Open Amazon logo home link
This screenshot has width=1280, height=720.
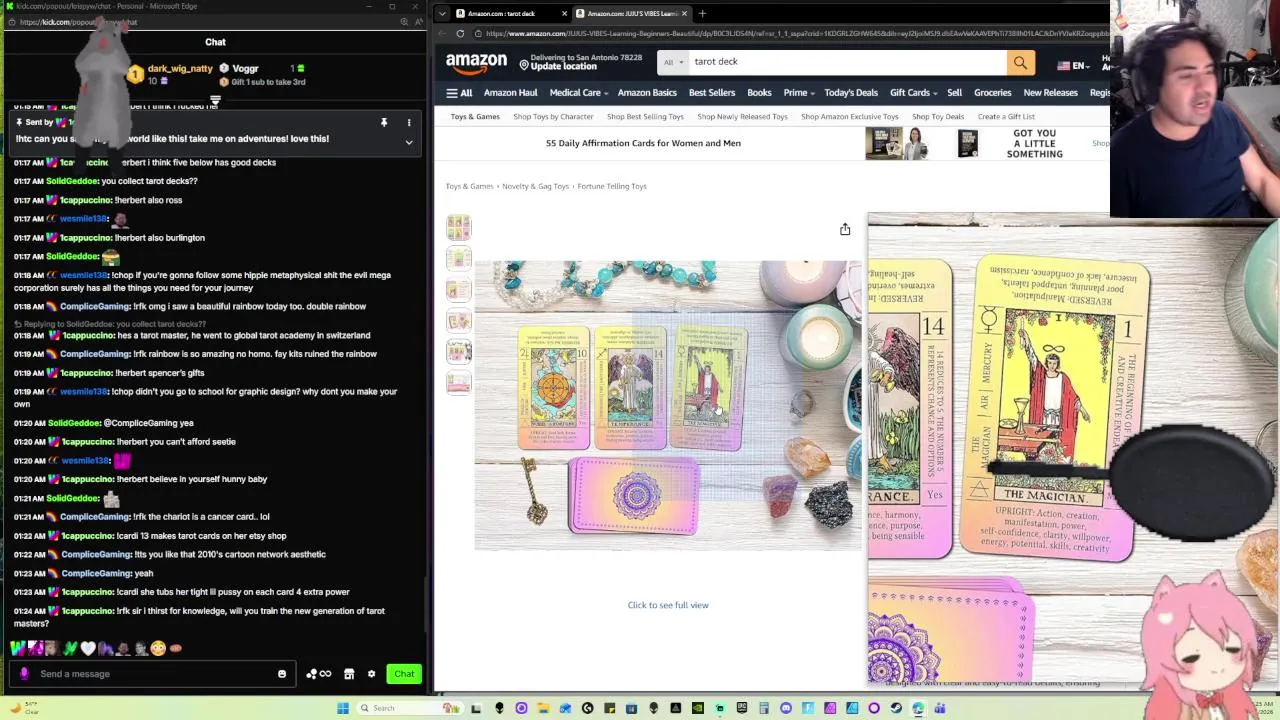click(x=477, y=63)
